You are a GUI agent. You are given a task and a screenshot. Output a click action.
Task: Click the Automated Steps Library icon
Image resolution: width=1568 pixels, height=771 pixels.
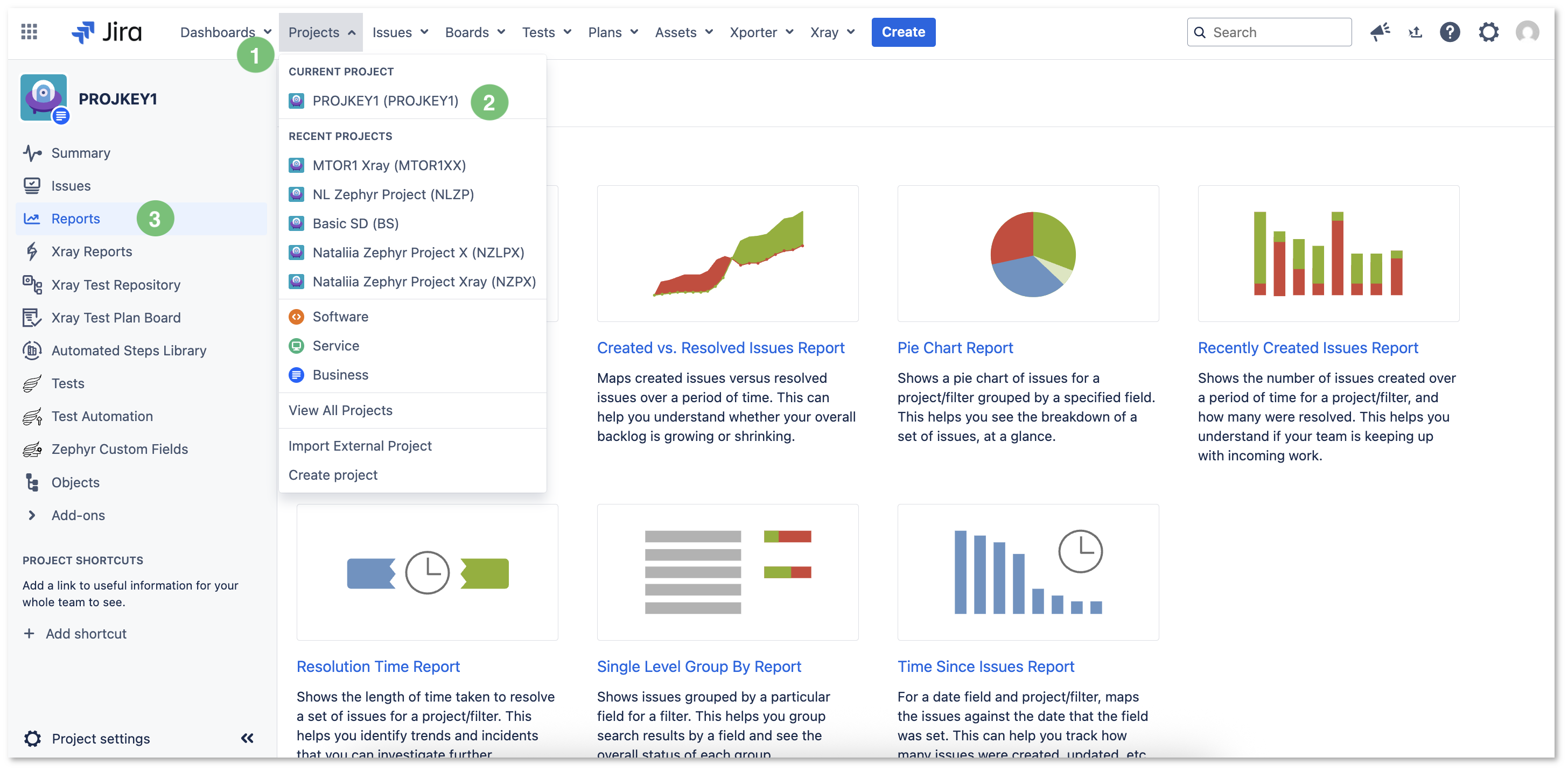click(x=32, y=351)
